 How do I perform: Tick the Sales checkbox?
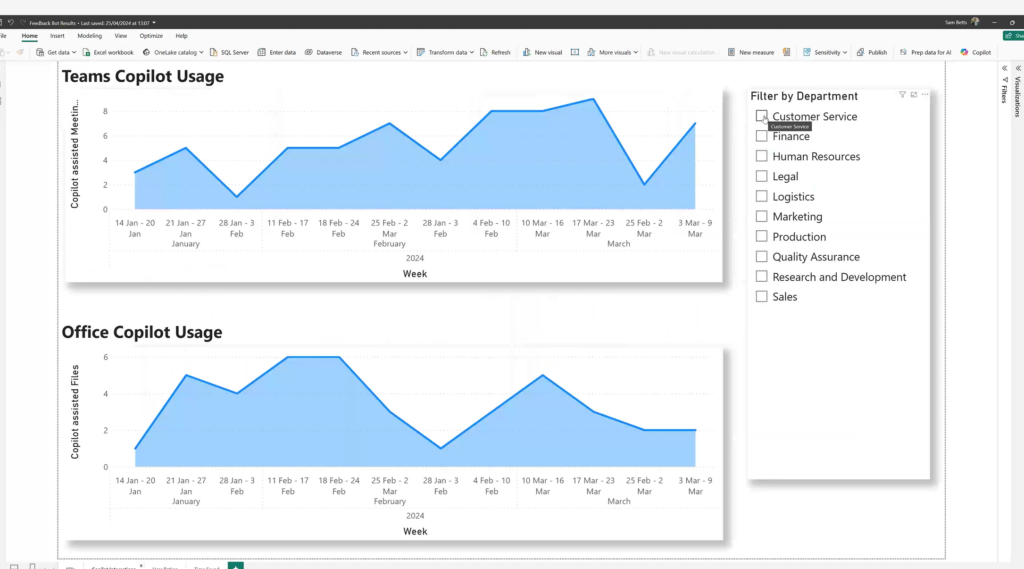761,297
